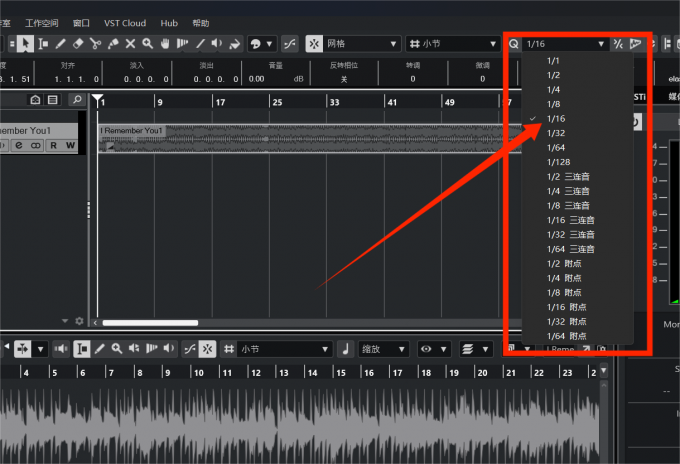The image size is (680, 464).
Task: Open the color palette selector
Action: point(262,44)
